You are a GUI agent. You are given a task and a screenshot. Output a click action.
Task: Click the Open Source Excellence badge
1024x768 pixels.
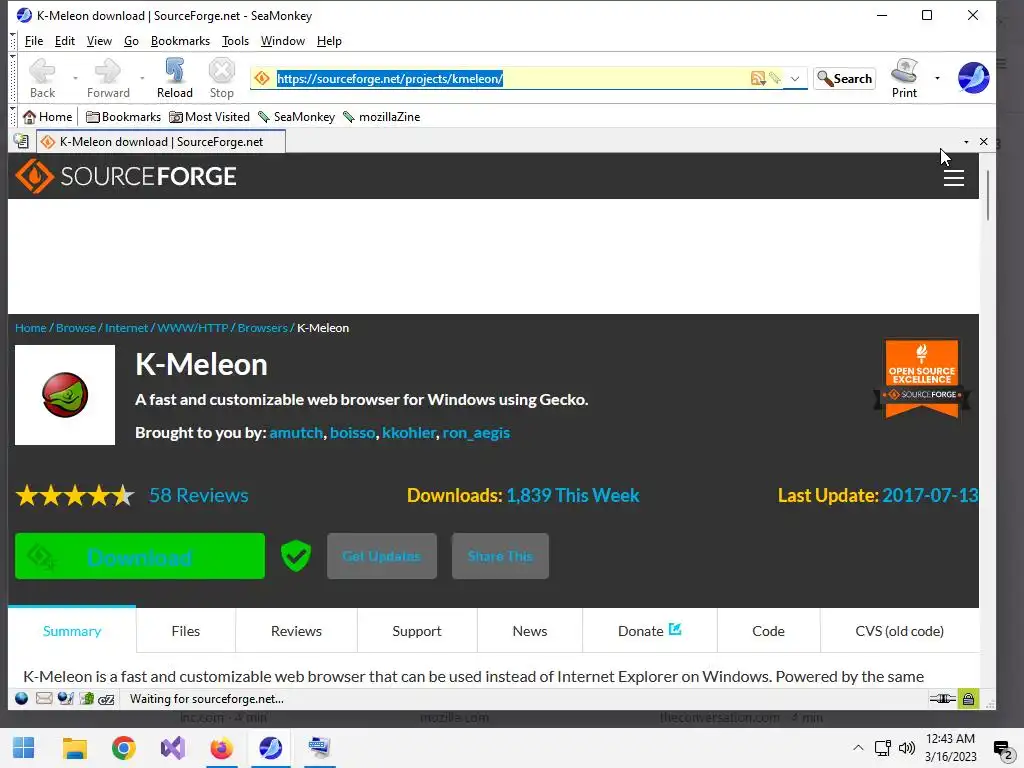click(x=921, y=378)
